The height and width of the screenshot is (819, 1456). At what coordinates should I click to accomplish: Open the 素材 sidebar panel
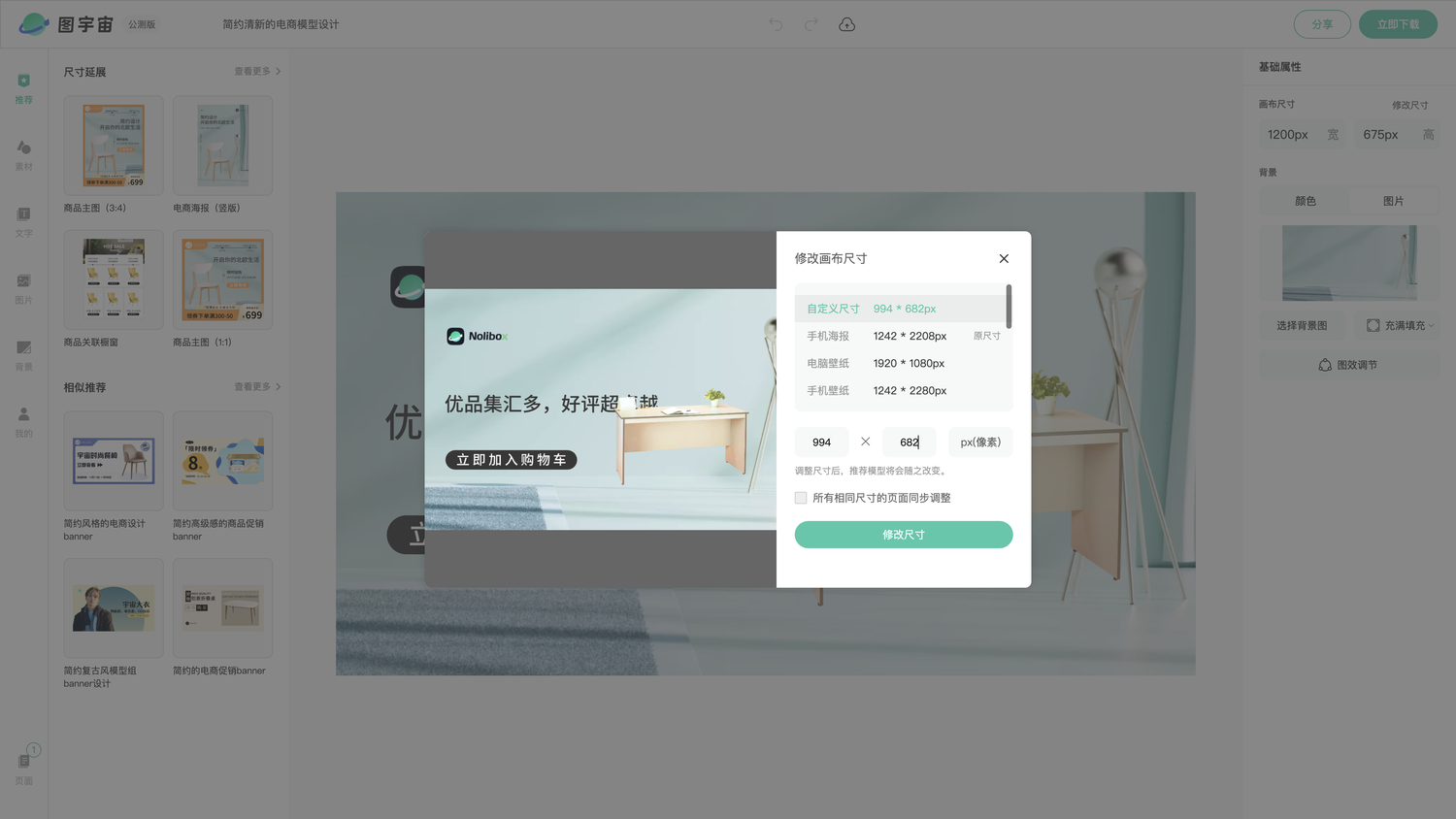click(23, 155)
